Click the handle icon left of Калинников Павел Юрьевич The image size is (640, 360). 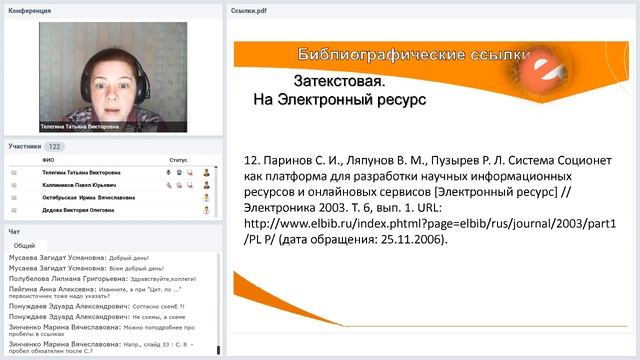coord(14,185)
